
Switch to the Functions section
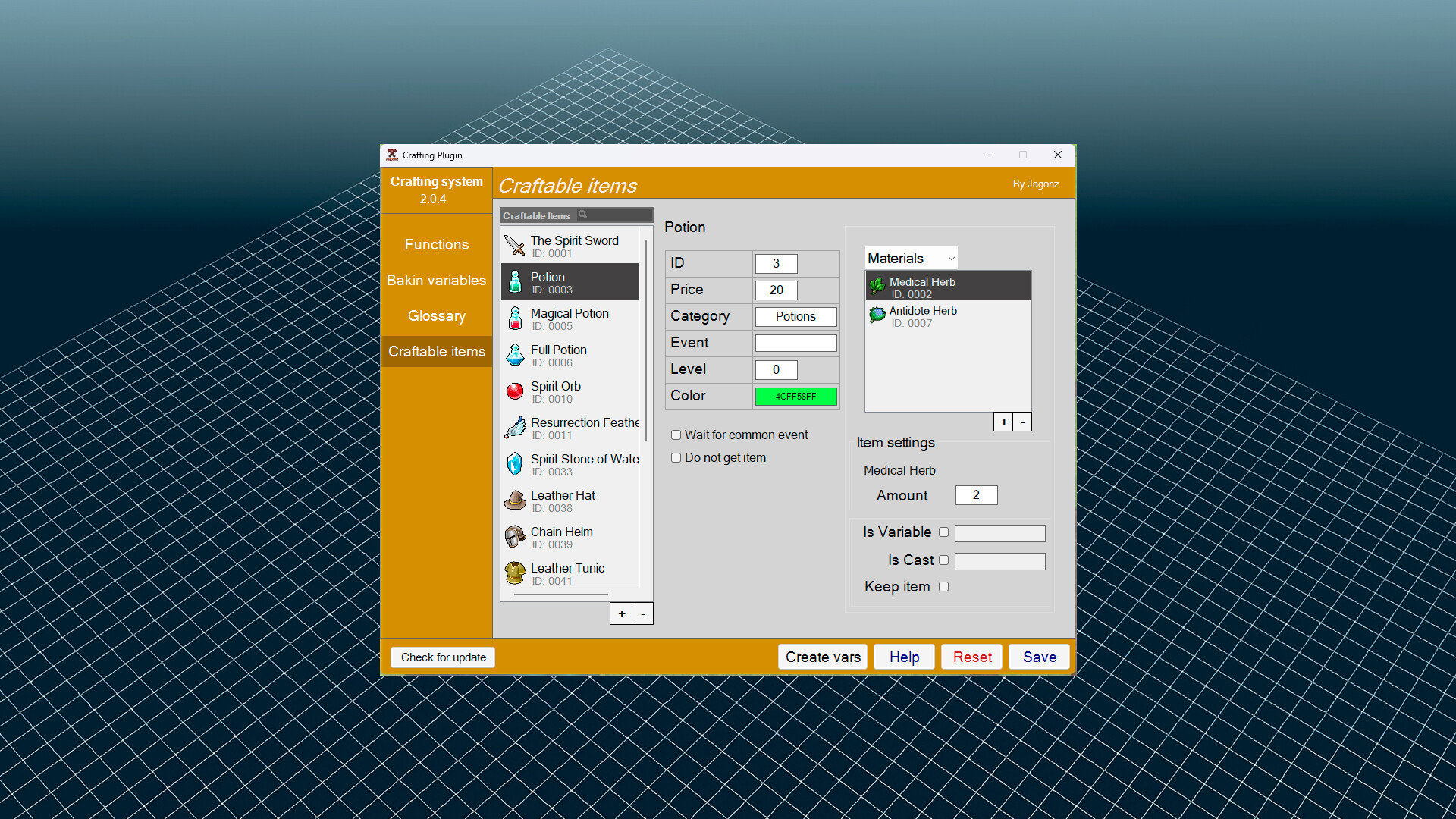pos(436,244)
